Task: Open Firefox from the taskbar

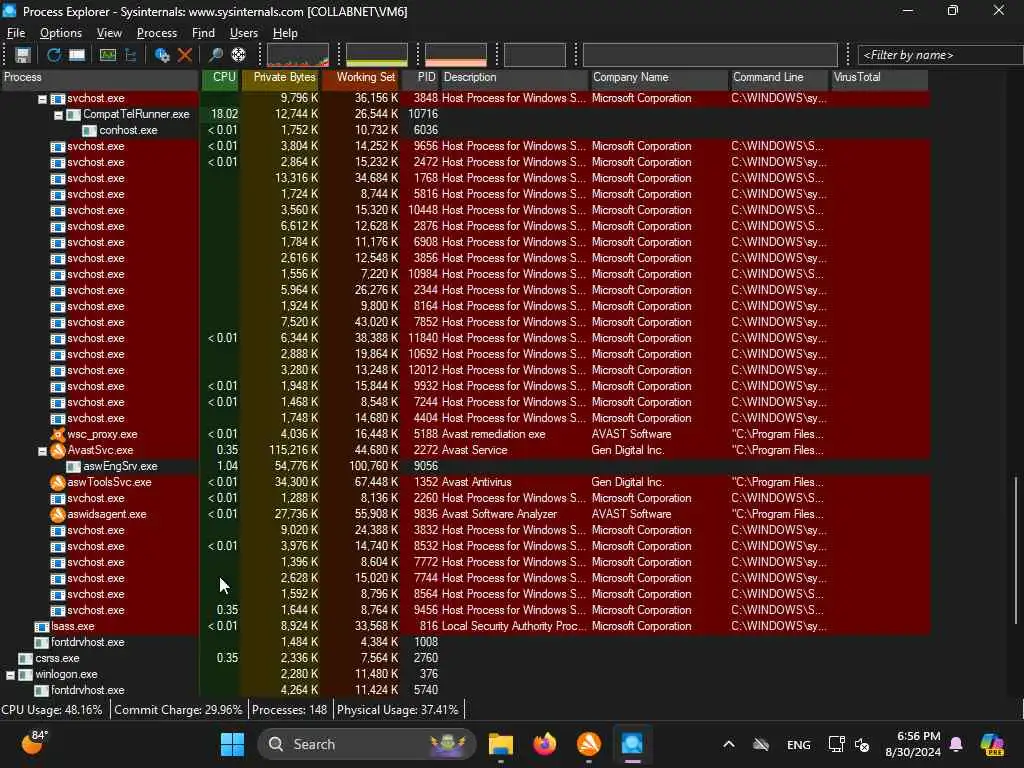Action: pyautogui.click(x=545, y=744)
